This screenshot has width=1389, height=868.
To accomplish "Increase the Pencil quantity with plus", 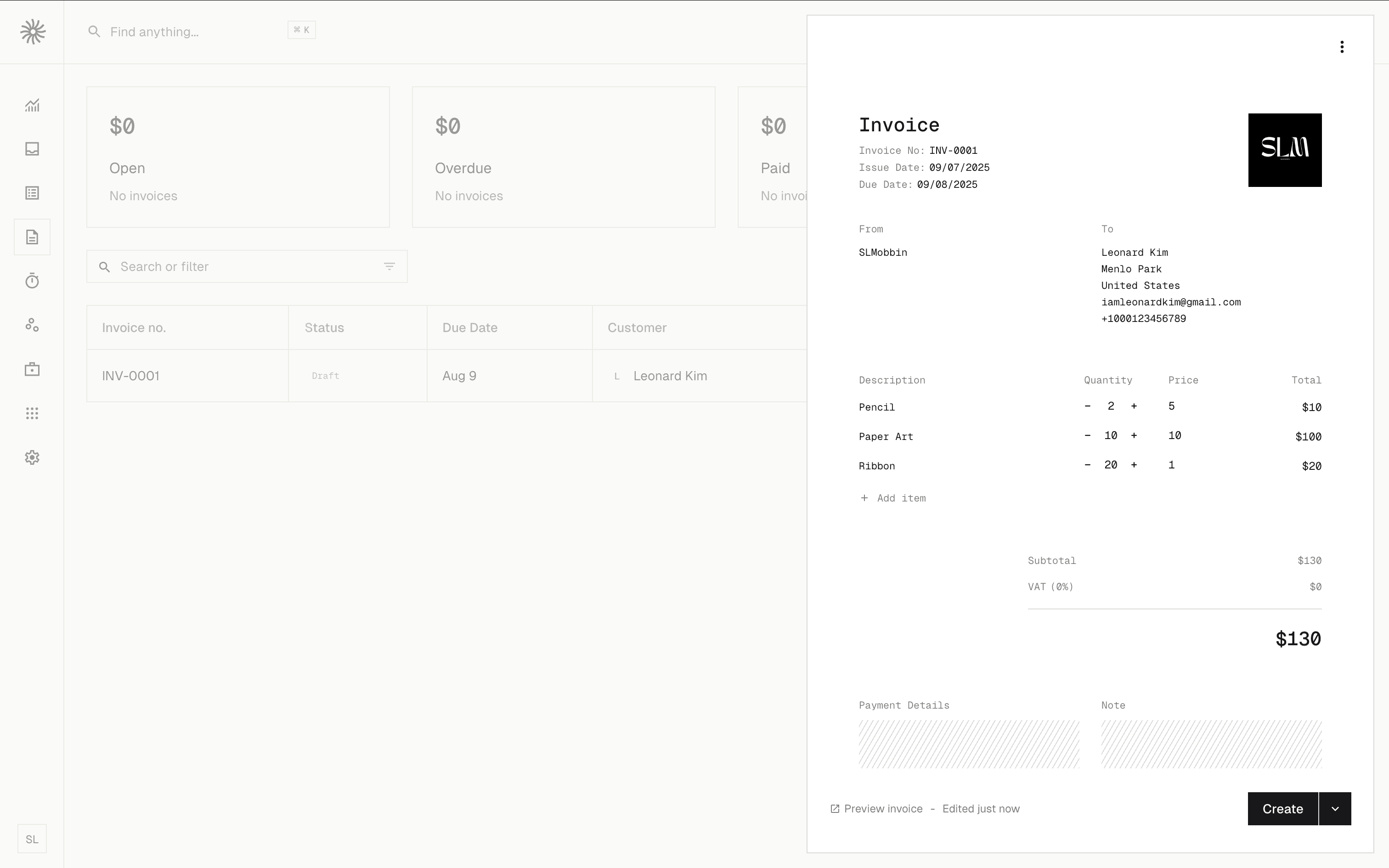I will pos(1134,406).
